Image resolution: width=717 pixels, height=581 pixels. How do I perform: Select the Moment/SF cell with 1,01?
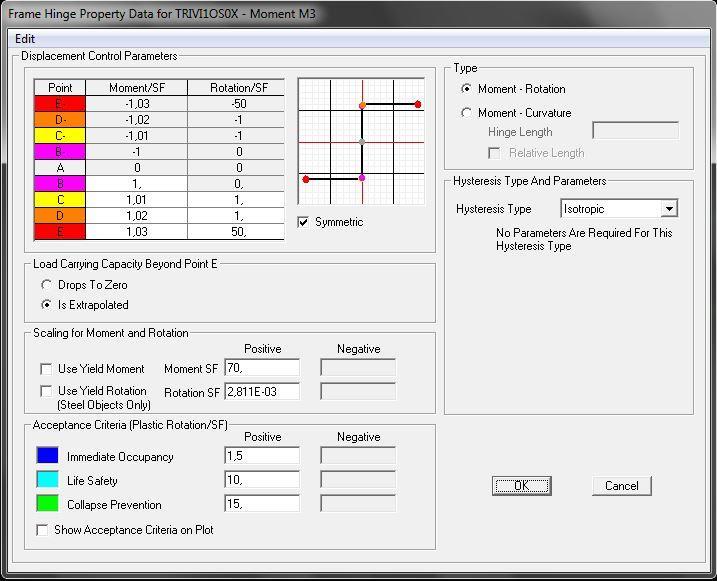(136, 200)
